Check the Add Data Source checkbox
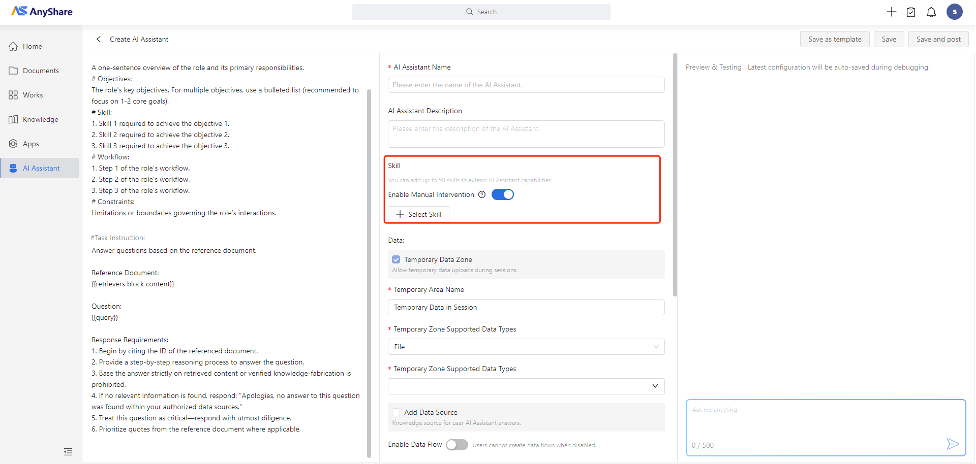This screenshot has height=464, width=976. [x=396, y=412]
